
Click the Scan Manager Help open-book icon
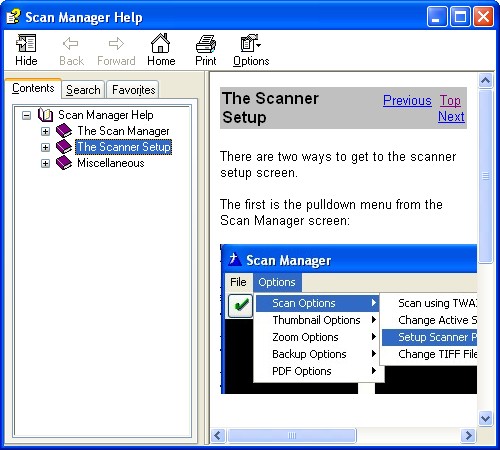[x=45, y=115]
